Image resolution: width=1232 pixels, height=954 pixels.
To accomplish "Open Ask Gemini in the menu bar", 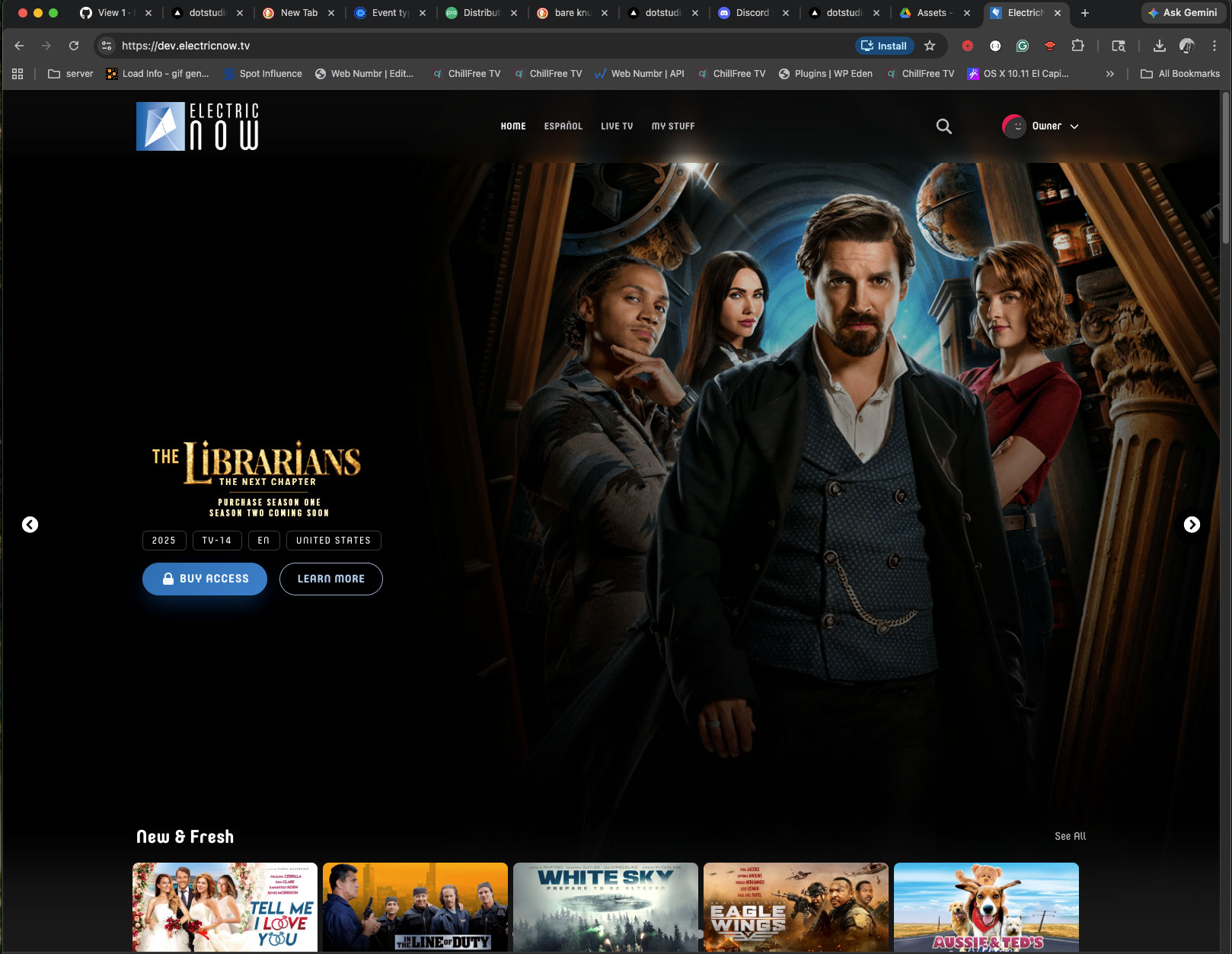I will click(1183, 13).
